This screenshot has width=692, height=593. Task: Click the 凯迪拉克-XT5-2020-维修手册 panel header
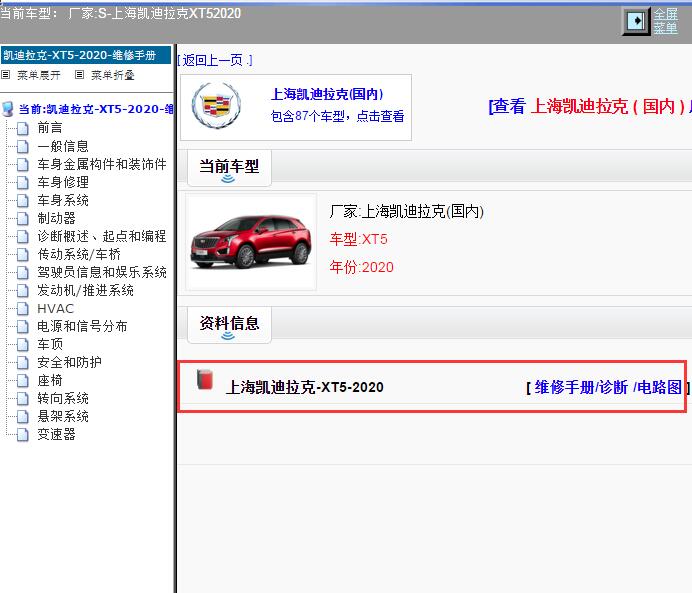tap(86, 55)
